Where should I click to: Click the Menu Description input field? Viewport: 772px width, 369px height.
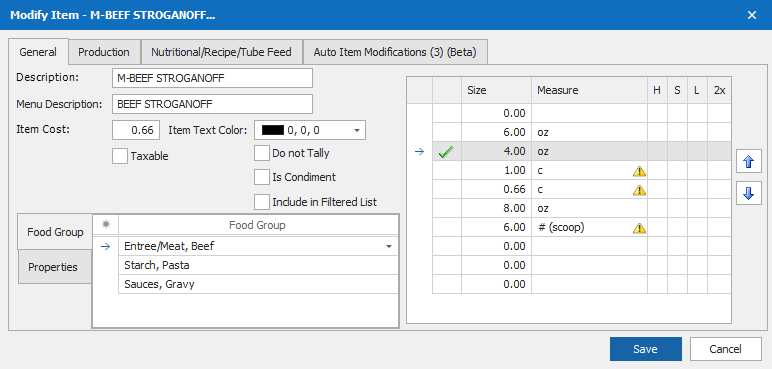click(212, 104)
